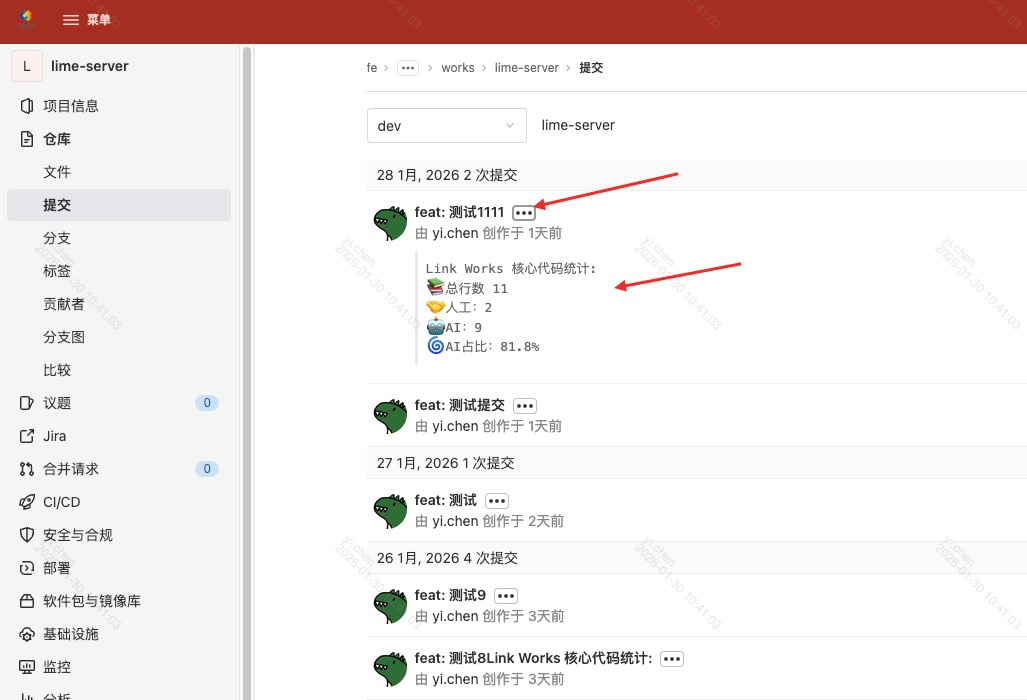Select the 项目信息 project info icon
1027x700 pixels.
(28, 106)
